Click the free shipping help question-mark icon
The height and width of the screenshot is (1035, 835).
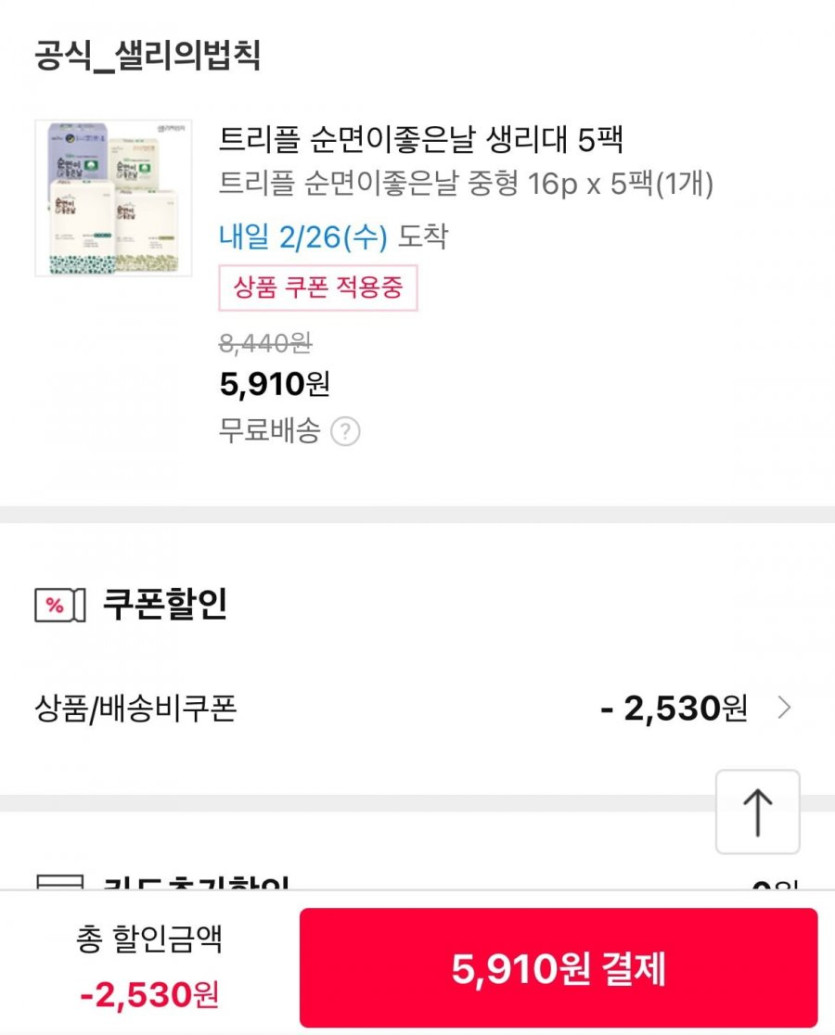(x=345, y=432)
